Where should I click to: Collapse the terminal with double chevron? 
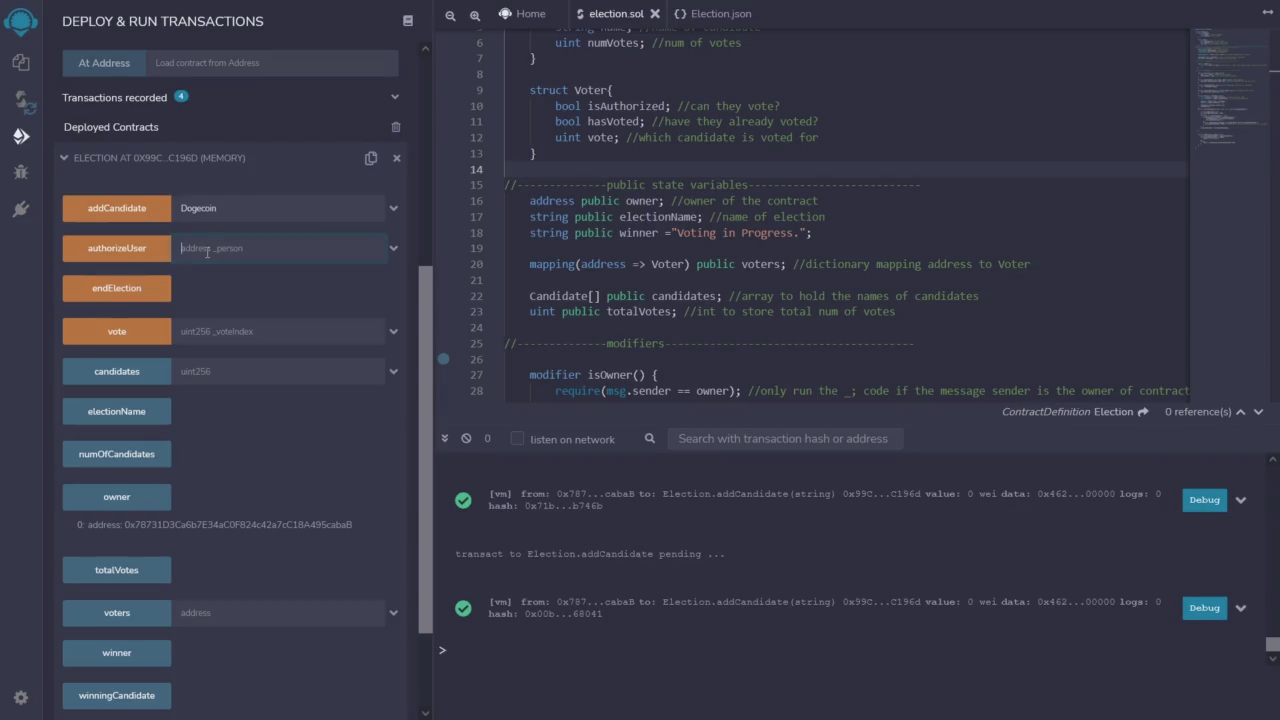pyautogui.click(x=445, y=439)
